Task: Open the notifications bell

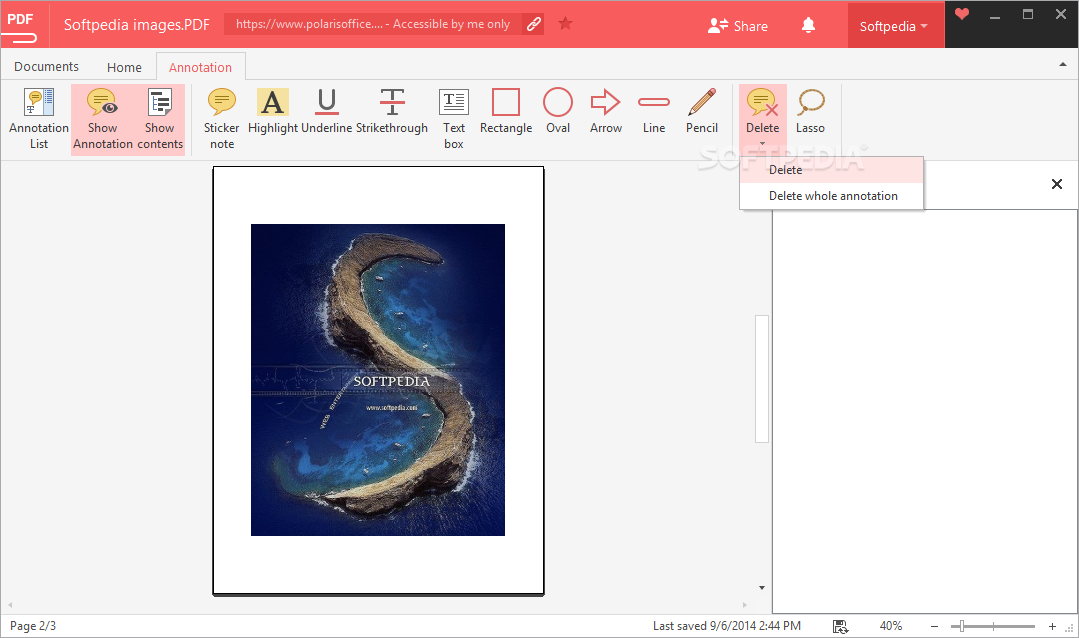Action: pos(809,25)
